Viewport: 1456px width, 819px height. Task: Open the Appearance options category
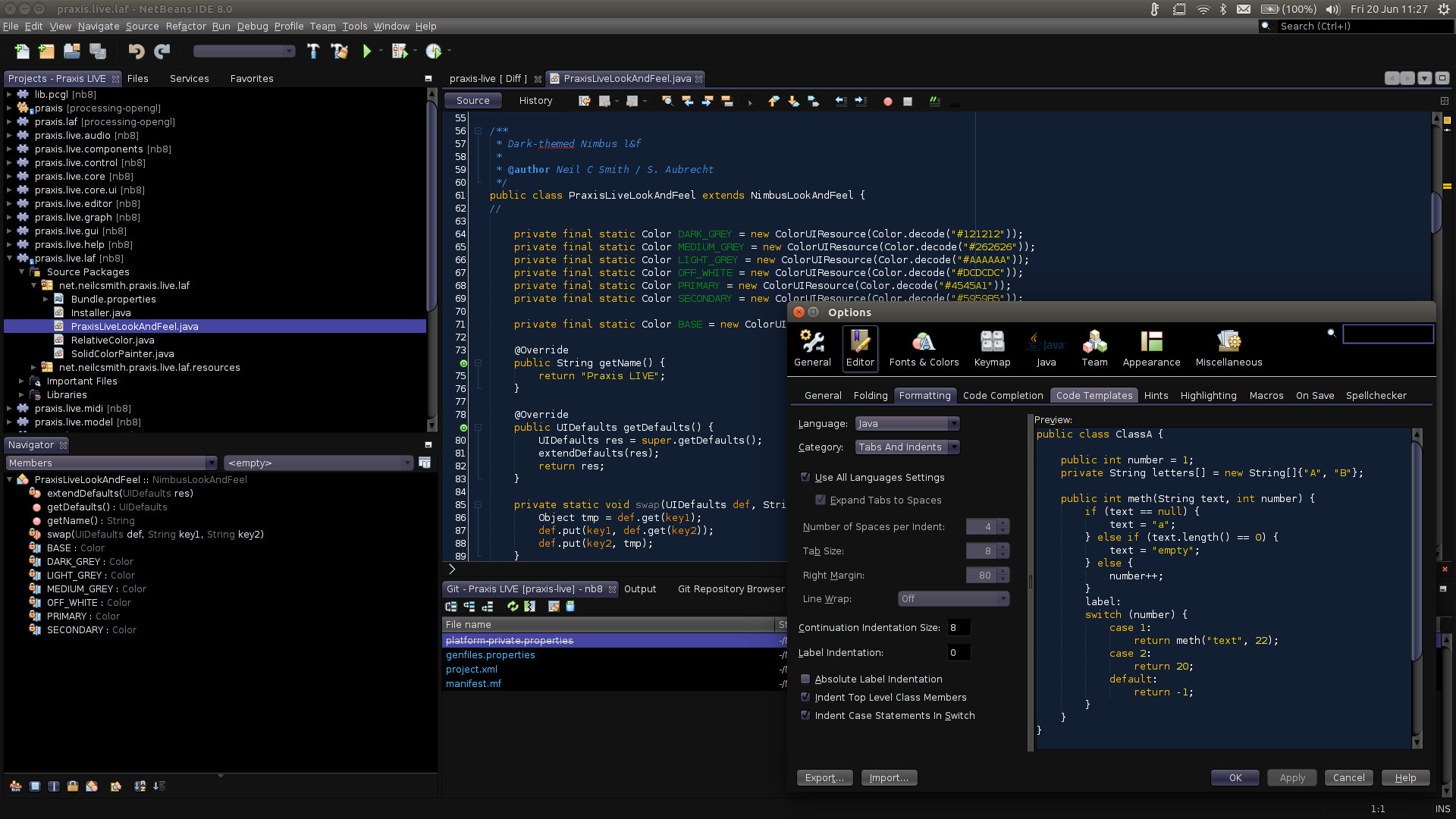click(1151, 348)
